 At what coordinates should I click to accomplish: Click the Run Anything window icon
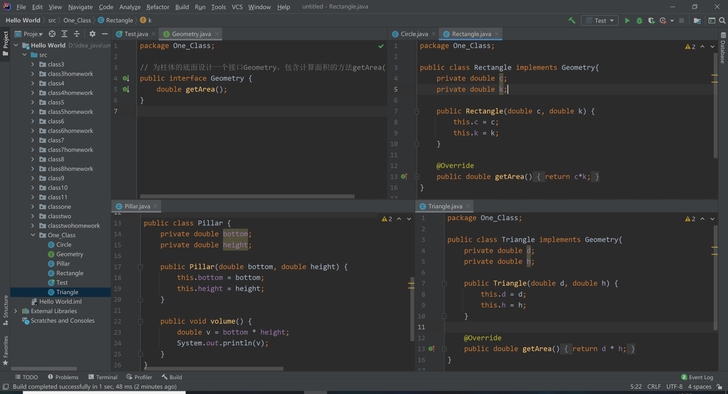tap(712, 20)
